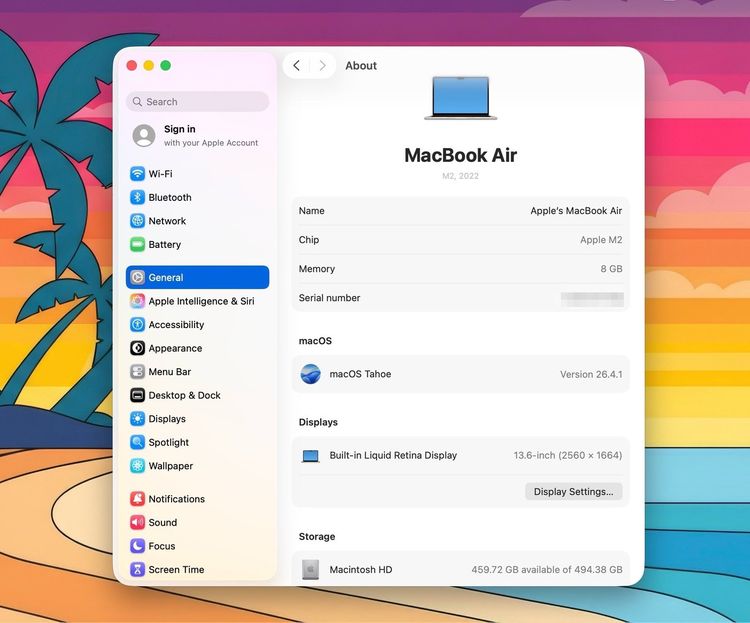The height and width of the screenshot is (623, 750).
Task: Open the Desktop & Dock icon
Action: 137,395
